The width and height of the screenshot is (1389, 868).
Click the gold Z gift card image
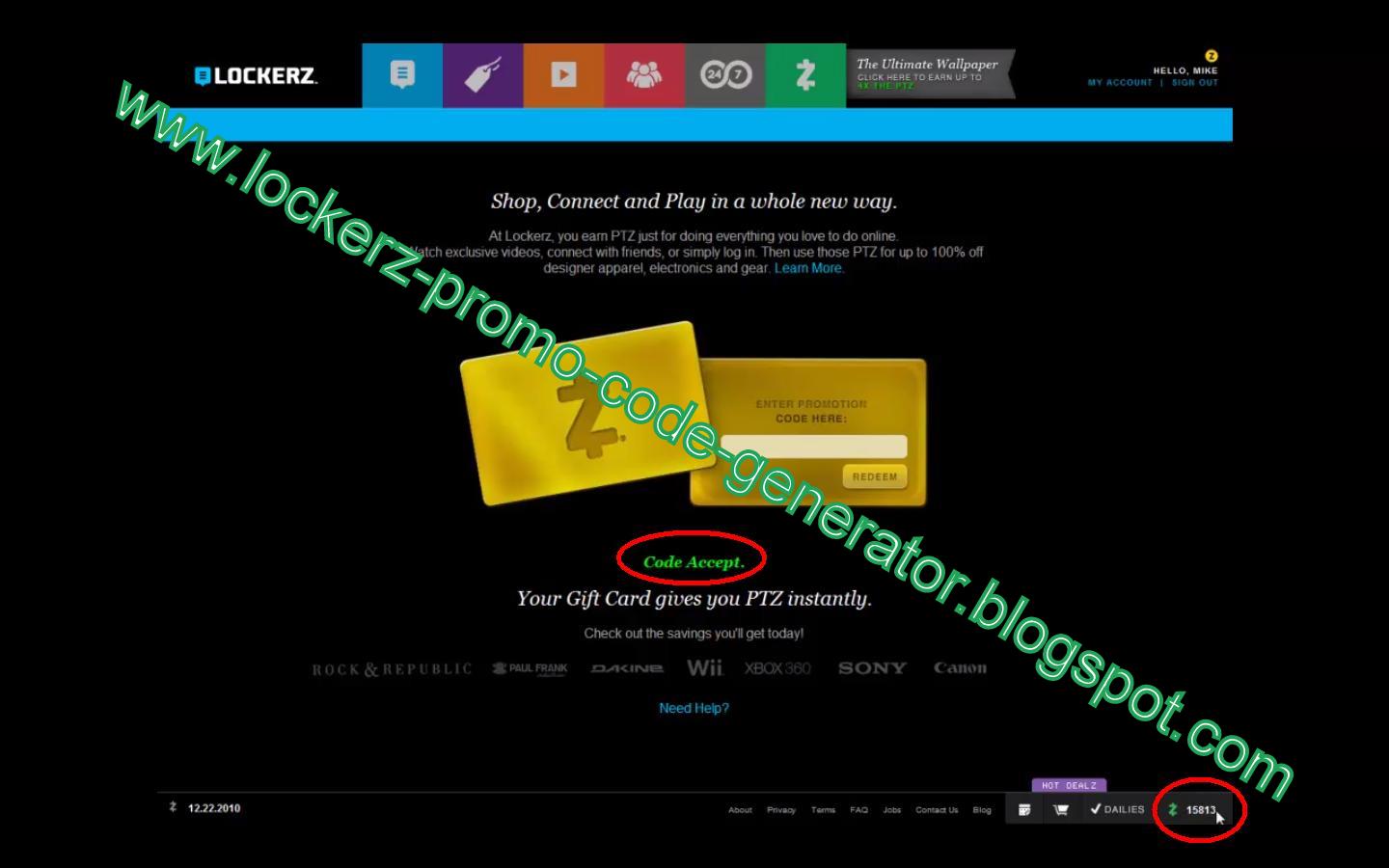coord(588,413)
